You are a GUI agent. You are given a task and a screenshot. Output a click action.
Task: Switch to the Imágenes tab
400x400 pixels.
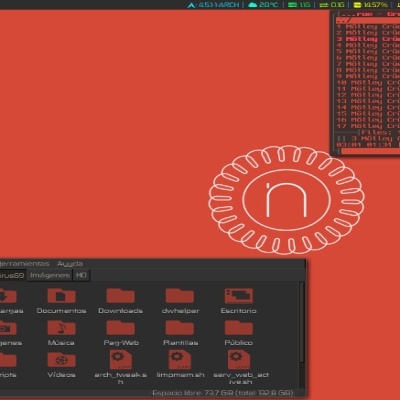50,275
